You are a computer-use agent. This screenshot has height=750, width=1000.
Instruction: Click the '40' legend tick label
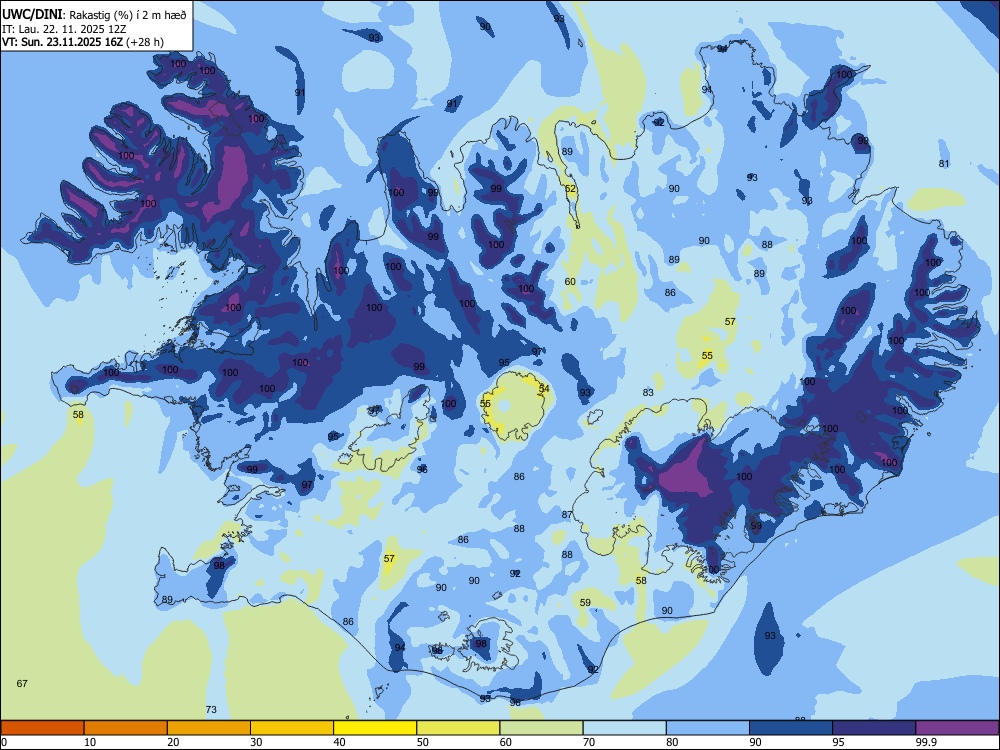[339, 742]
